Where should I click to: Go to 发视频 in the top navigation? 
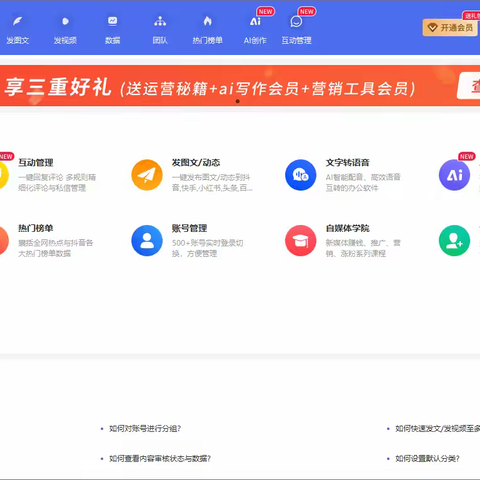tap(65, 41)
